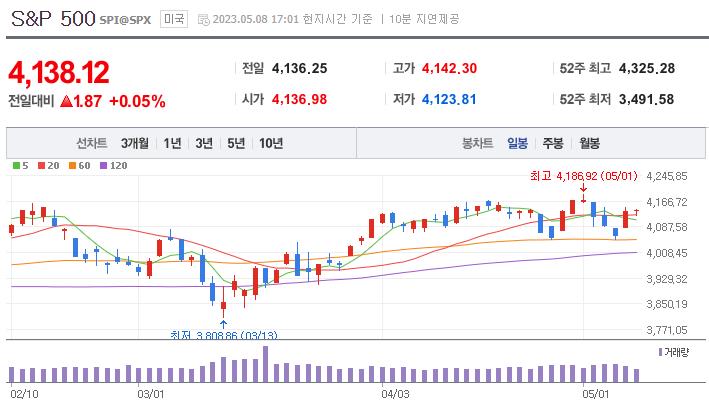Viewport: 709px width, 410px height.
Task: Click the orange 60-day moving average swatch
Action: (x=72, y=165)
